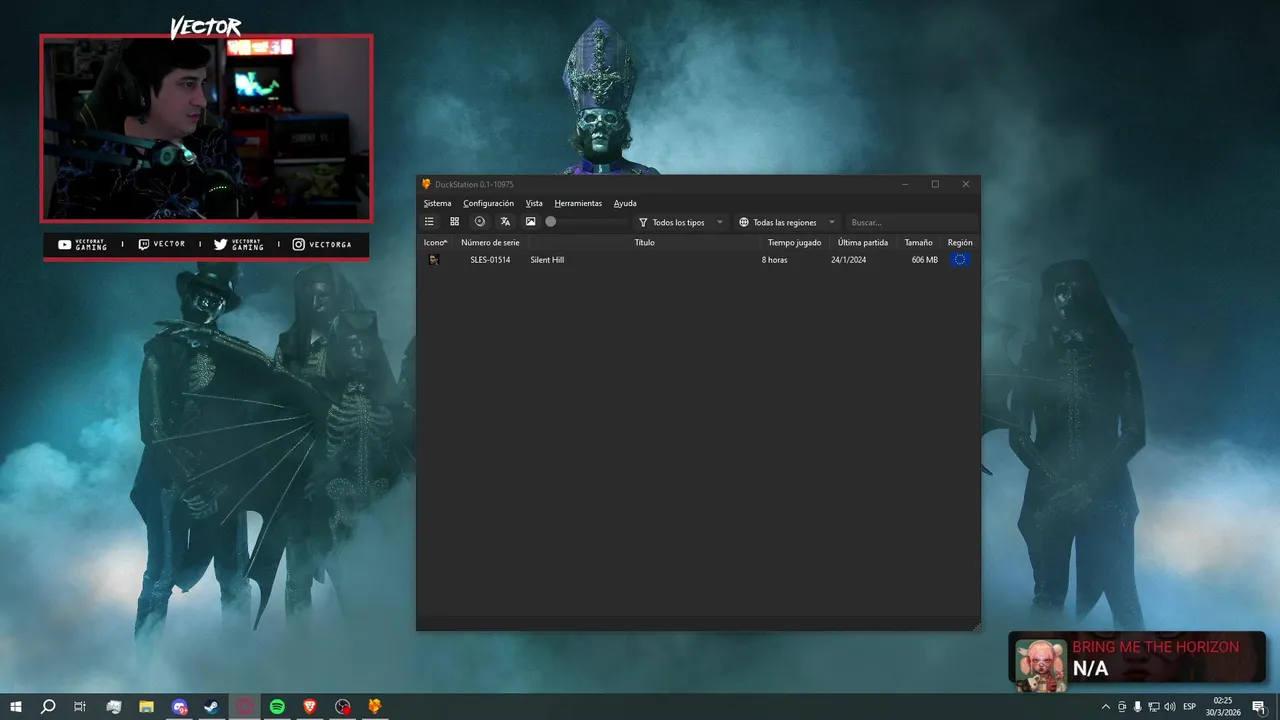Click the European flag region icon
This screenshot has height=720, width=1280.
tap(960, 260)
